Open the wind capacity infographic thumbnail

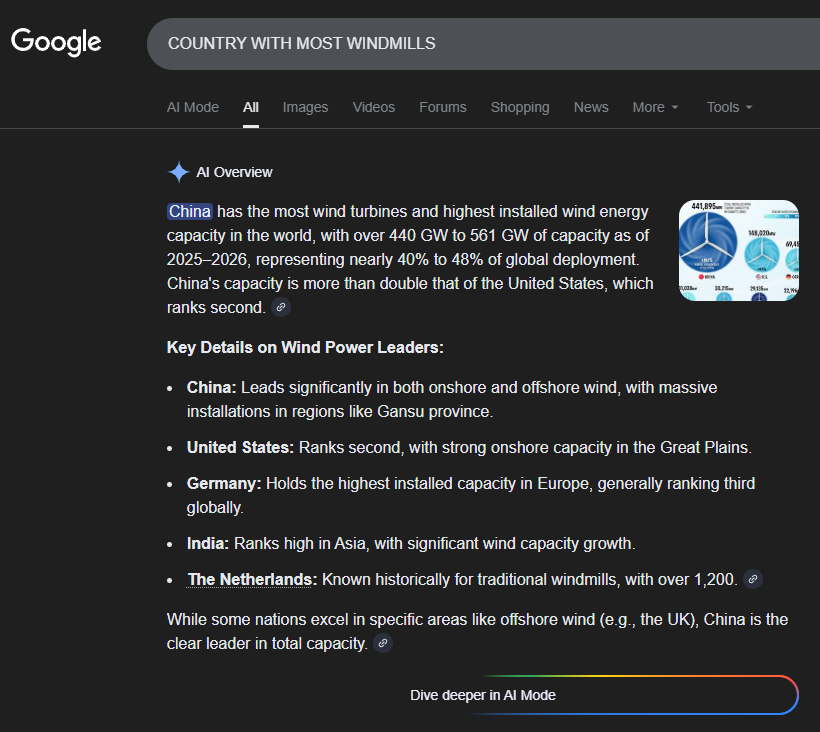[738, 250]
